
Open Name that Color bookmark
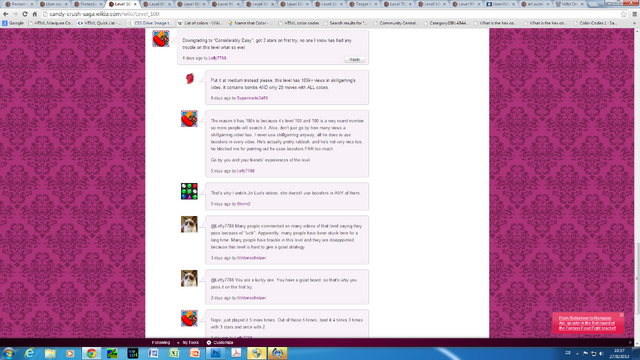click(249, 23)
